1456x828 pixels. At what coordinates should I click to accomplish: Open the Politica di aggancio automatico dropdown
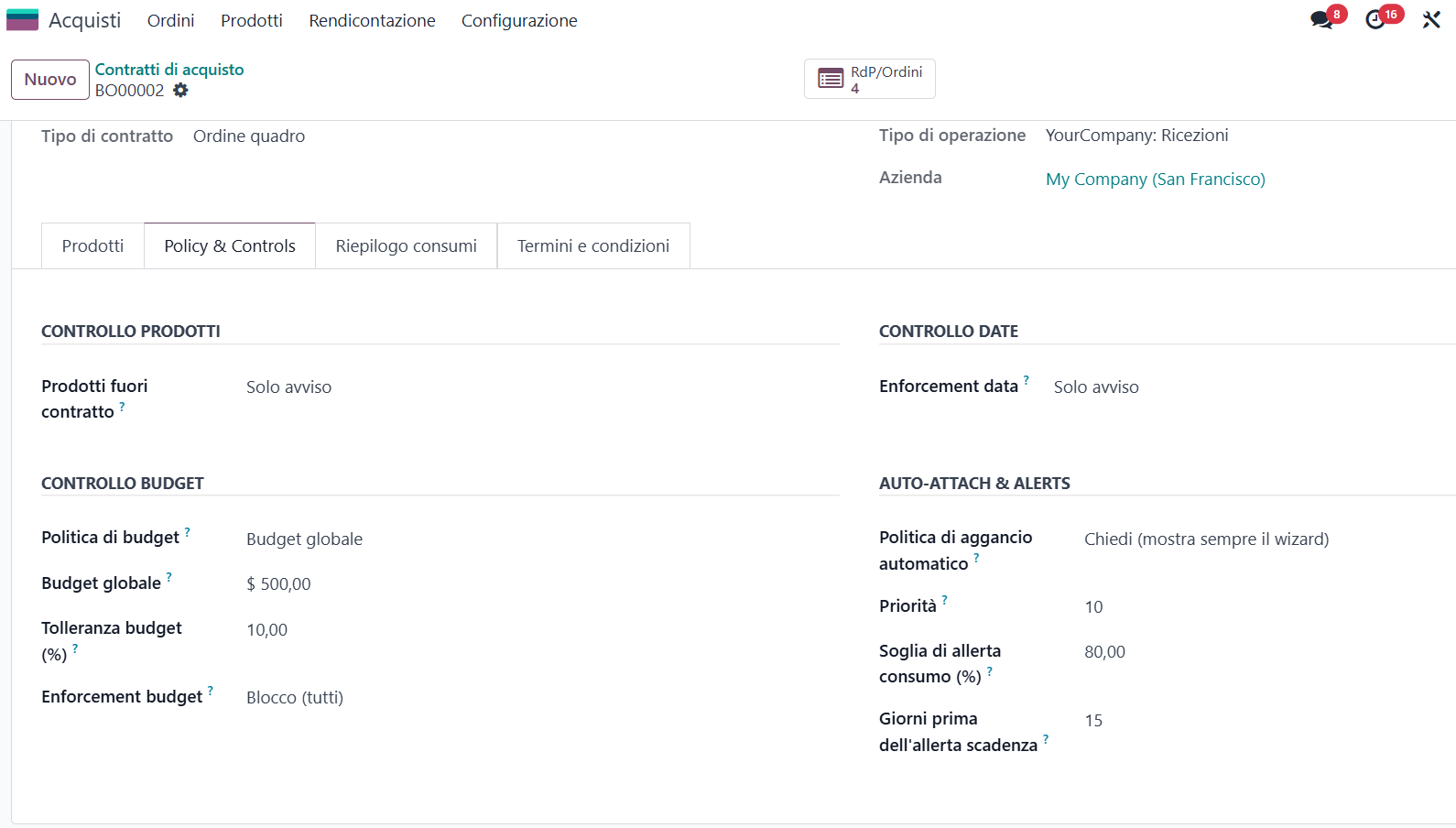click(1264, 539)
